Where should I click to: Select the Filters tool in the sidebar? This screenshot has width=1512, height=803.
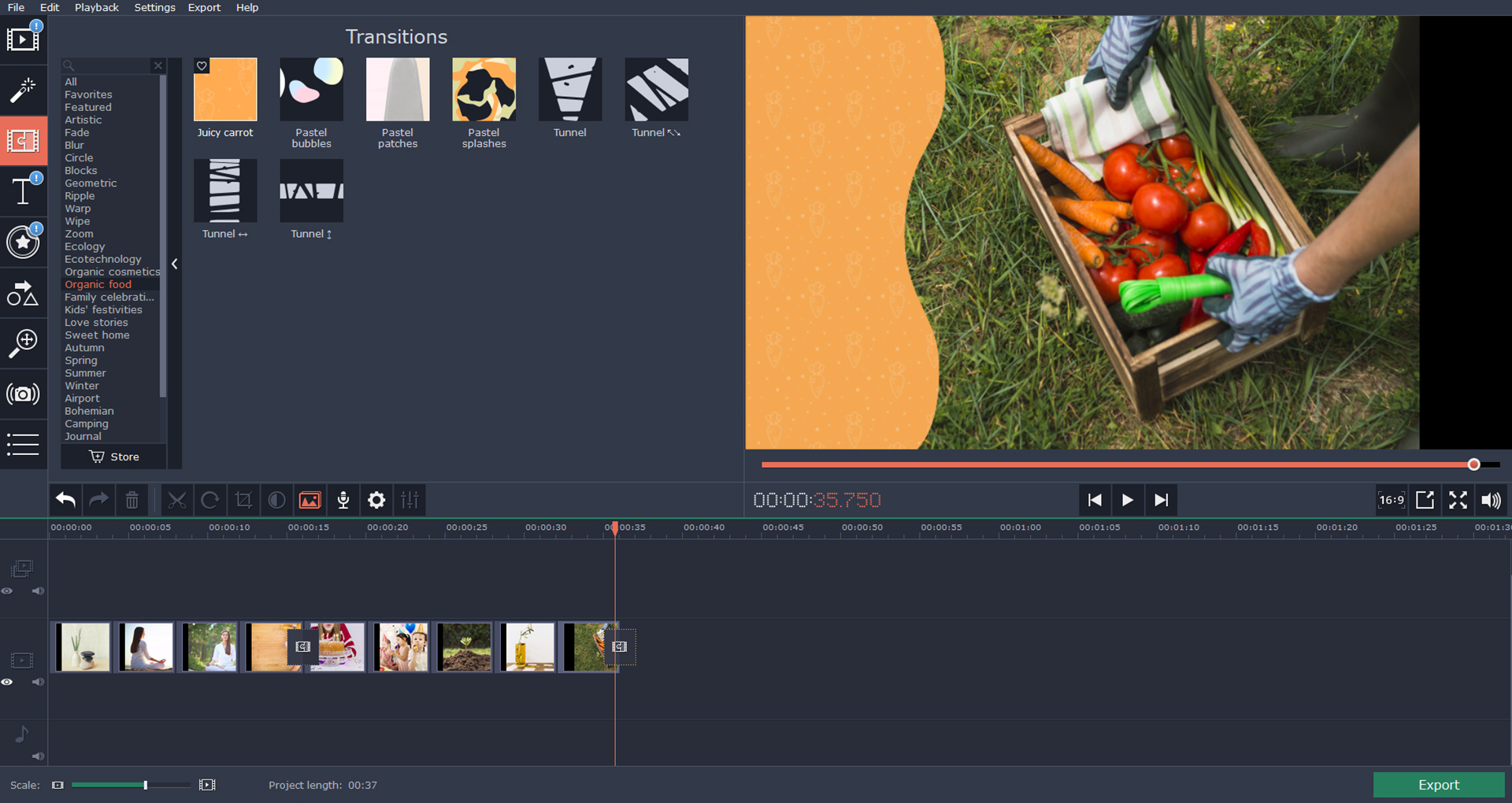(23, 90)
